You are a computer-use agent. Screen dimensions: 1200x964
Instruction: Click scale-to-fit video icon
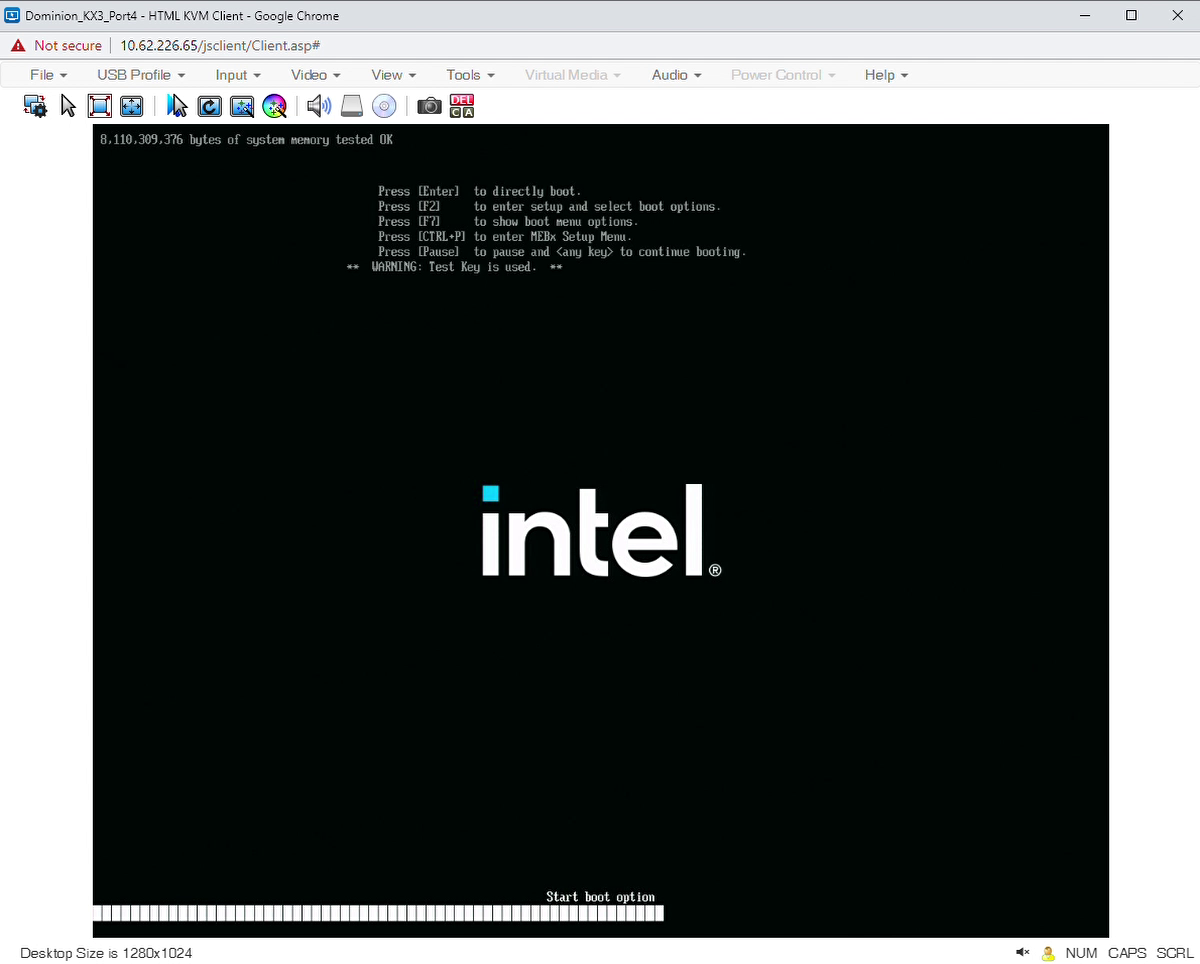(131, 106)
